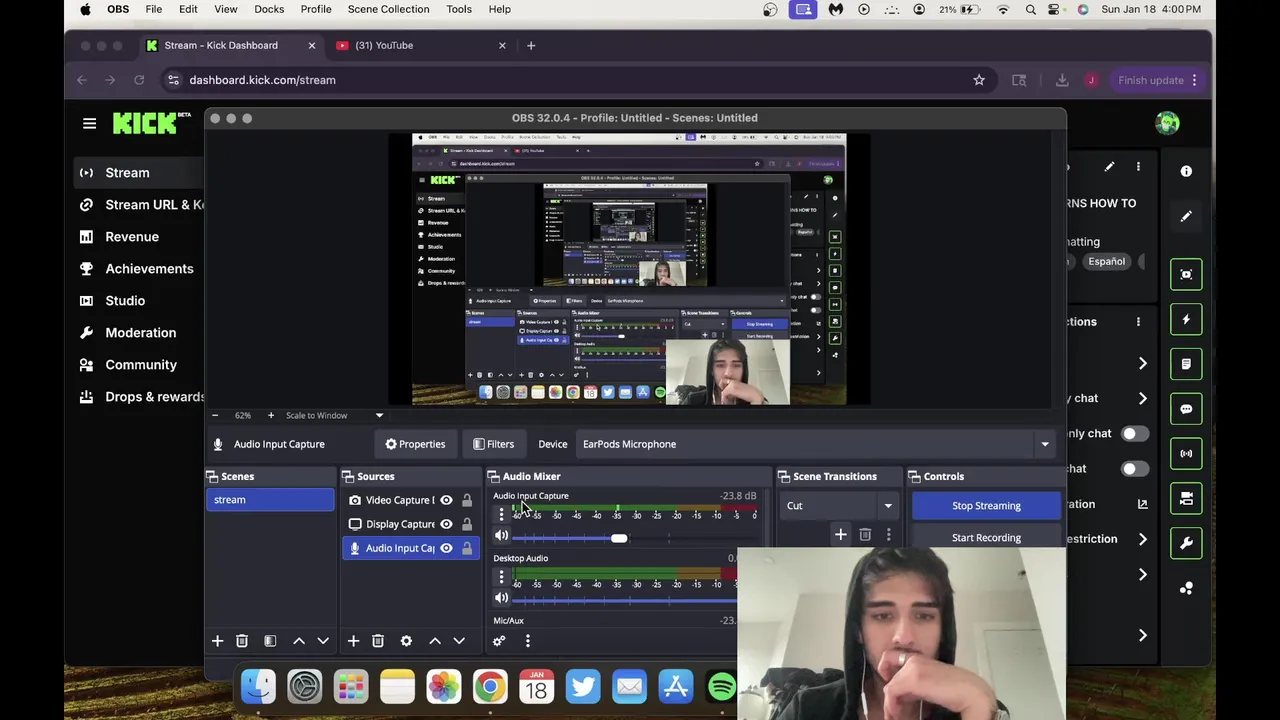The width and height of the screenshot is (1280, 720).
Task: Open the notes icon in Kick's right toolbar
Action: point(1186,364)
